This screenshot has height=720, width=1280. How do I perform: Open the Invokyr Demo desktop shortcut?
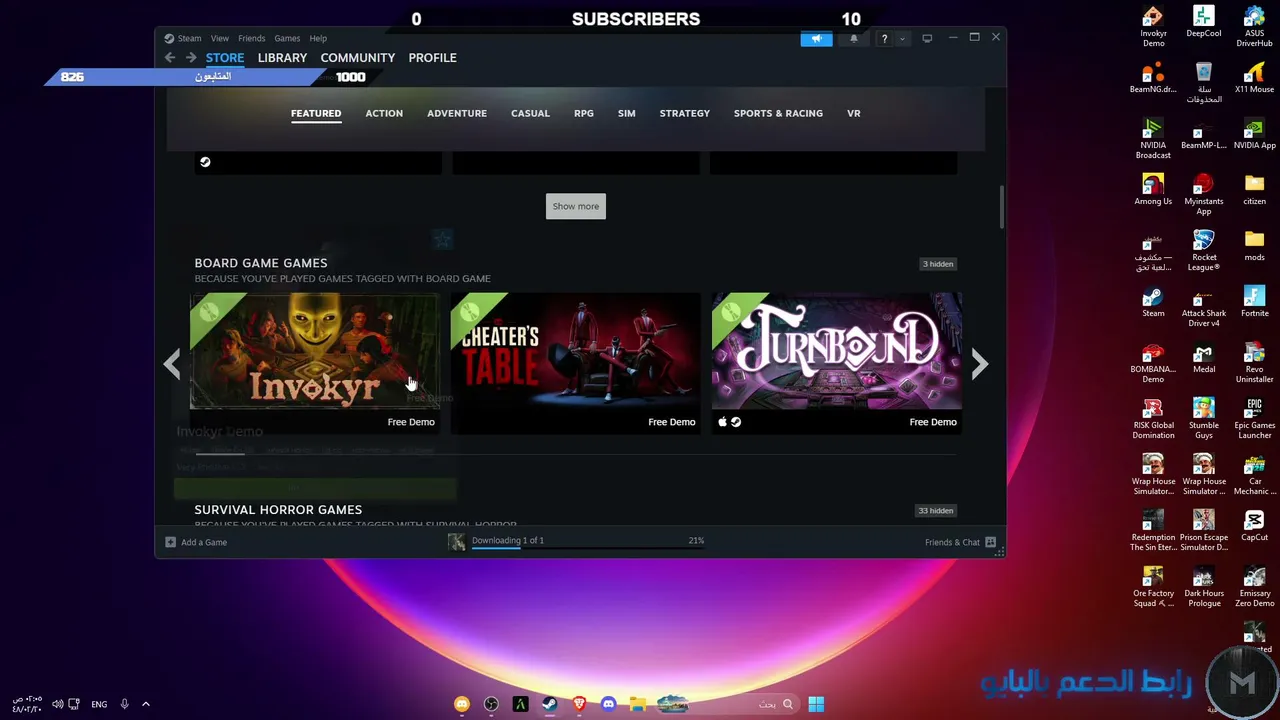[1153, 25]
